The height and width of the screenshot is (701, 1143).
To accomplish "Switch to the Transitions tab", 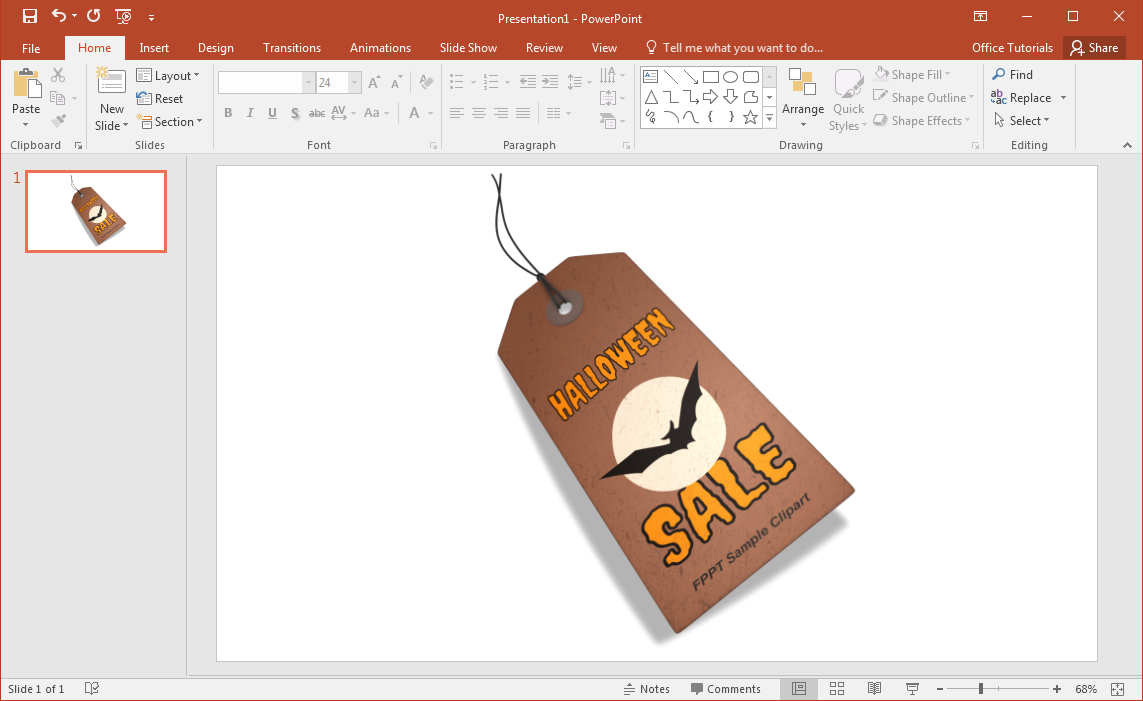I will click(292, 48).
